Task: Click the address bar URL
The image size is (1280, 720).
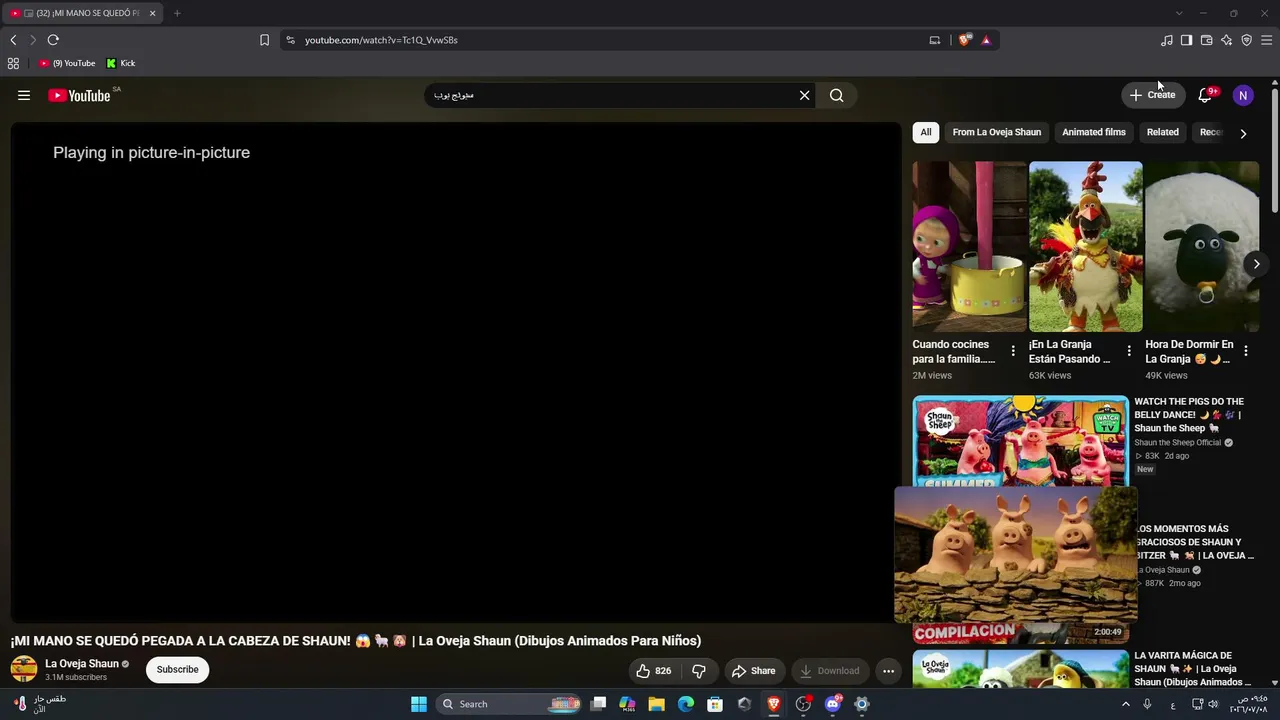Action: pyautogui.click(x=381, y=40)
